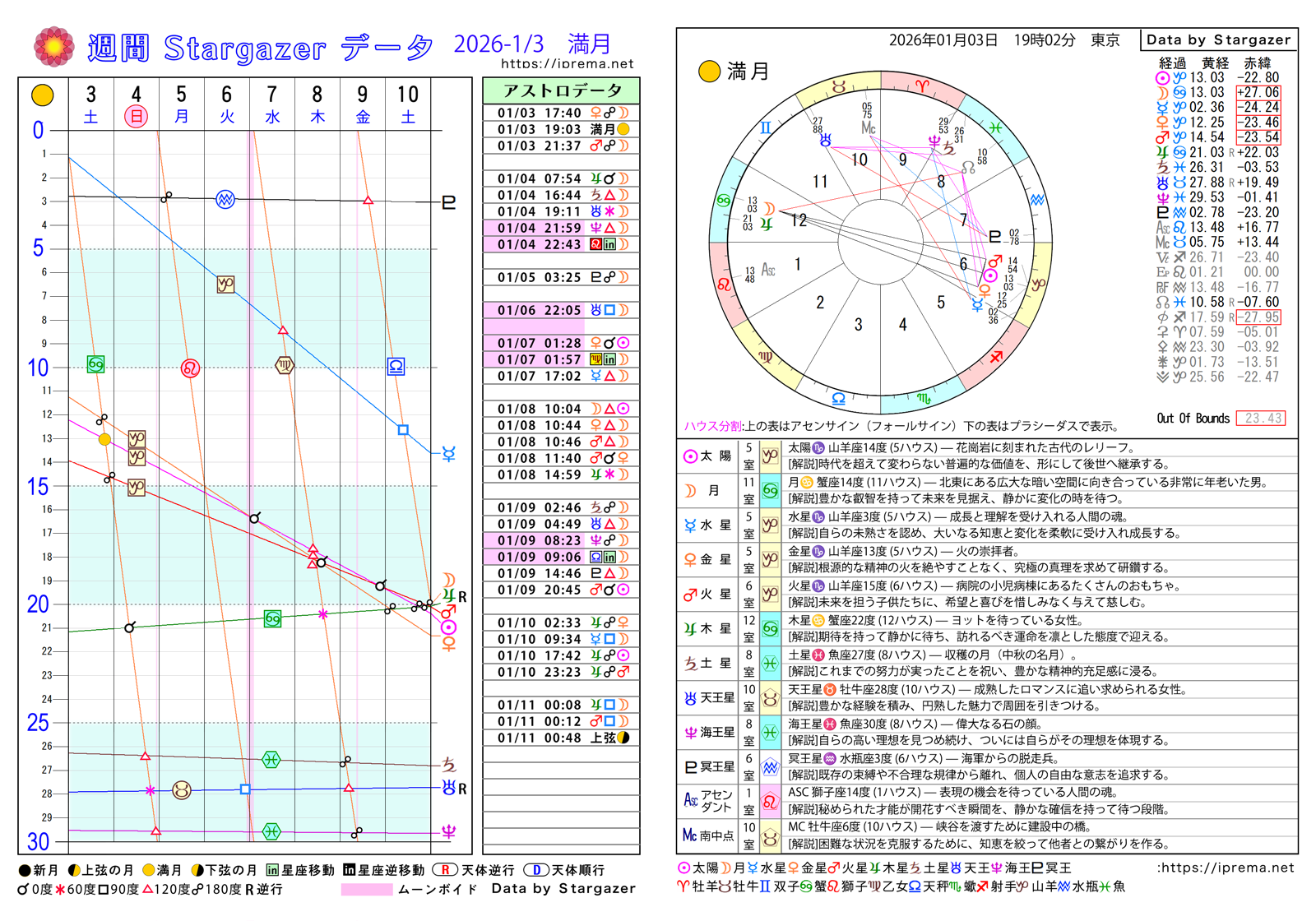Viewport: 1316px width, 921px height.
Task: Select the circled 日 Sunday marker
Action: point(136,117)
